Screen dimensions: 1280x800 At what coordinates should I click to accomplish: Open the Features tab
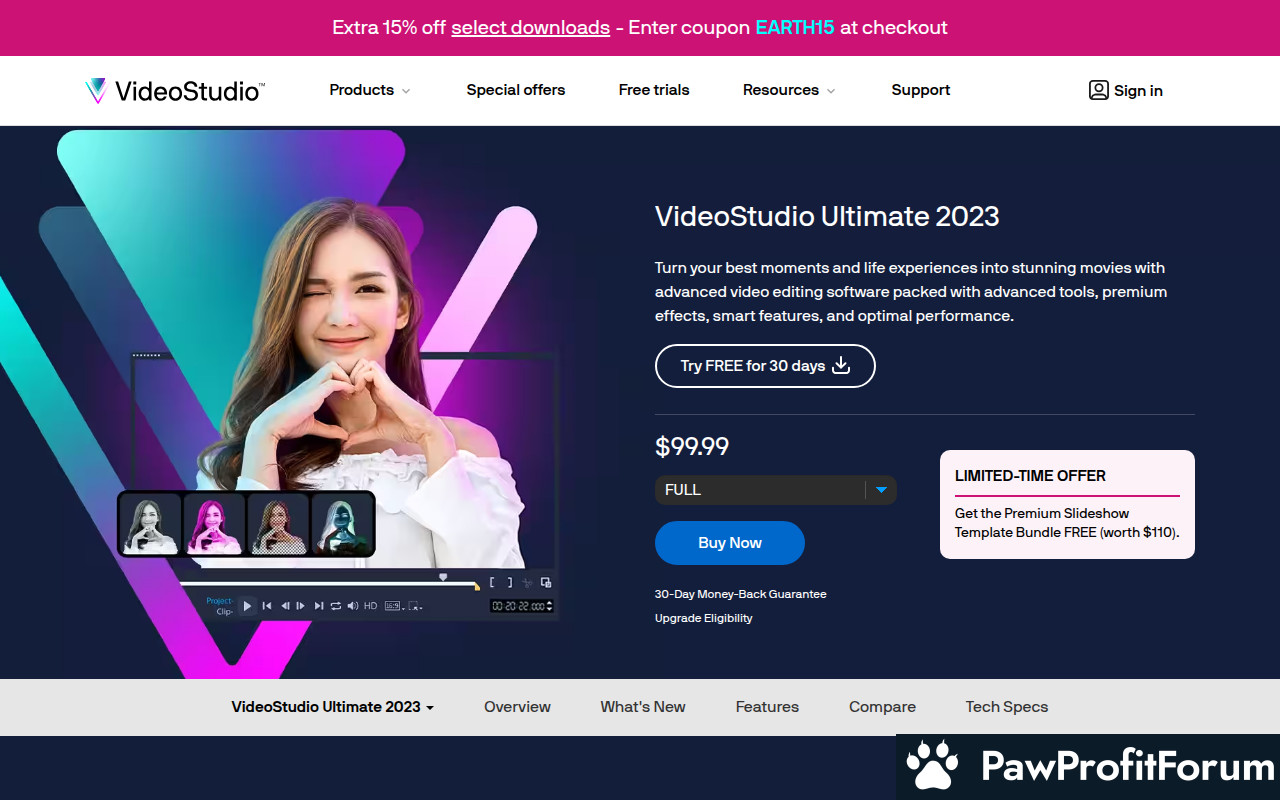pyautogui.click(x=767, y=707)
